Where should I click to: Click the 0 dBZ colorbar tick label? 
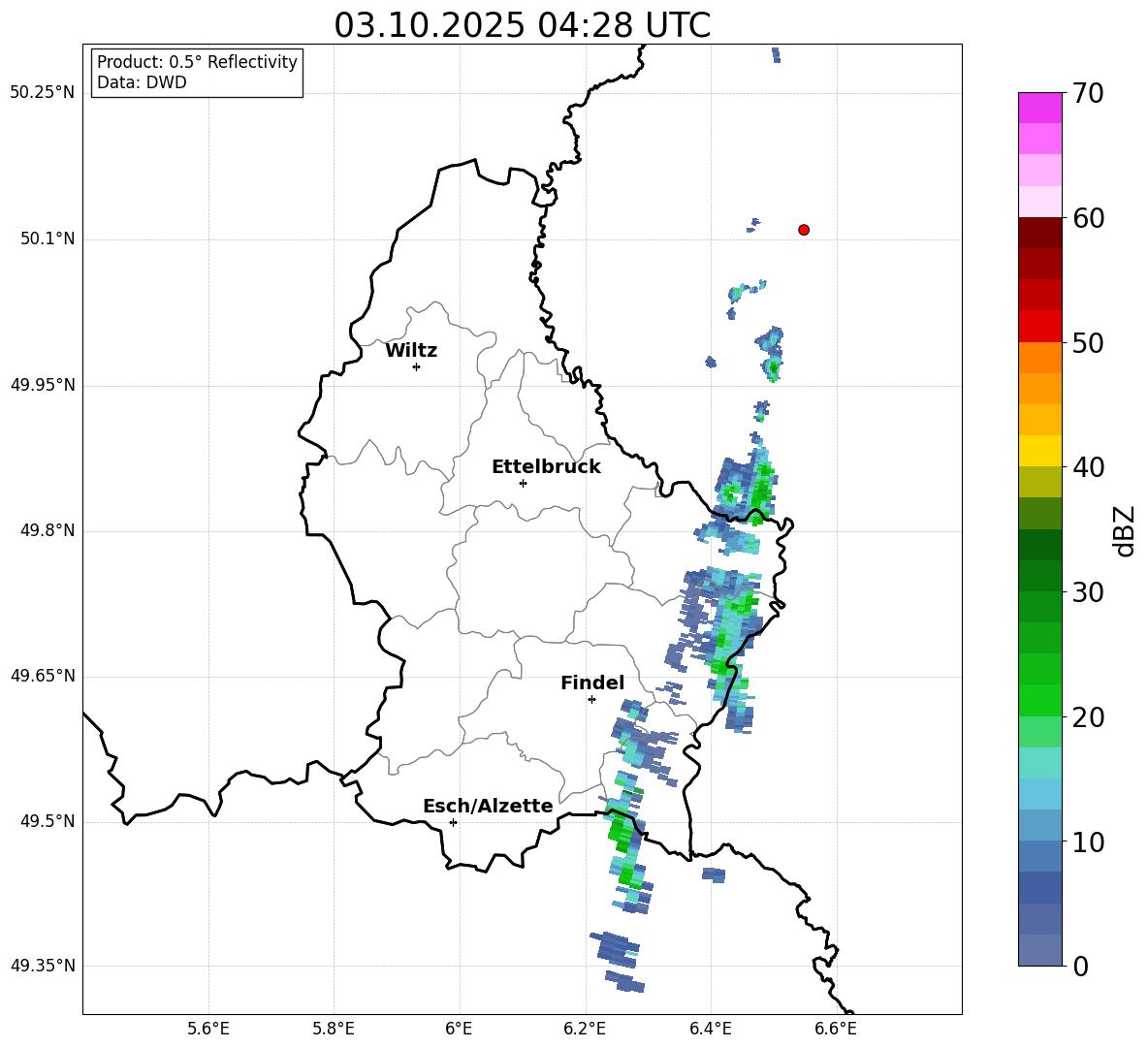pos(1080,966)
